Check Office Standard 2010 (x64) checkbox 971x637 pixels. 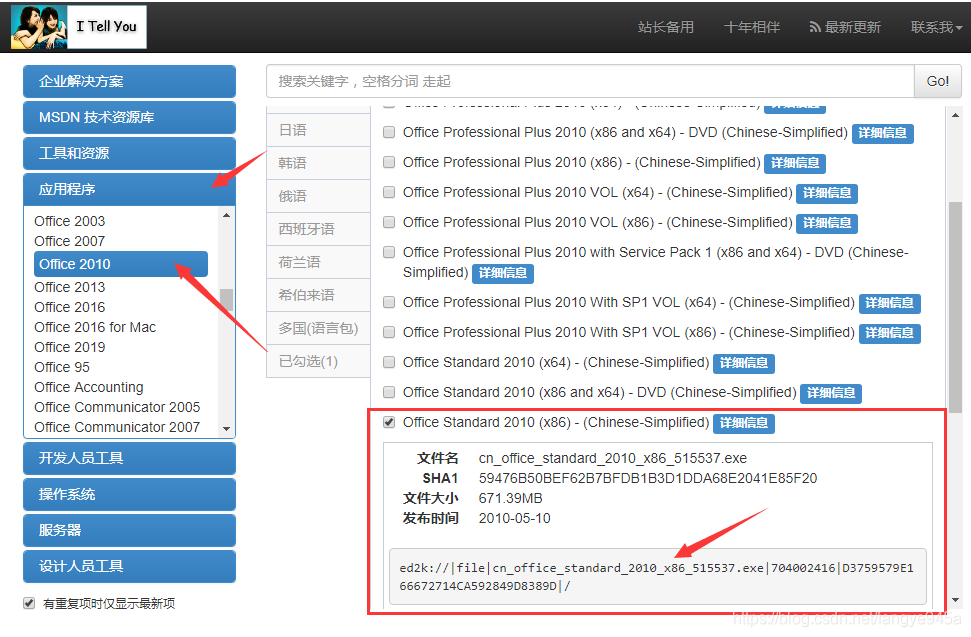(x=389, y=362)
